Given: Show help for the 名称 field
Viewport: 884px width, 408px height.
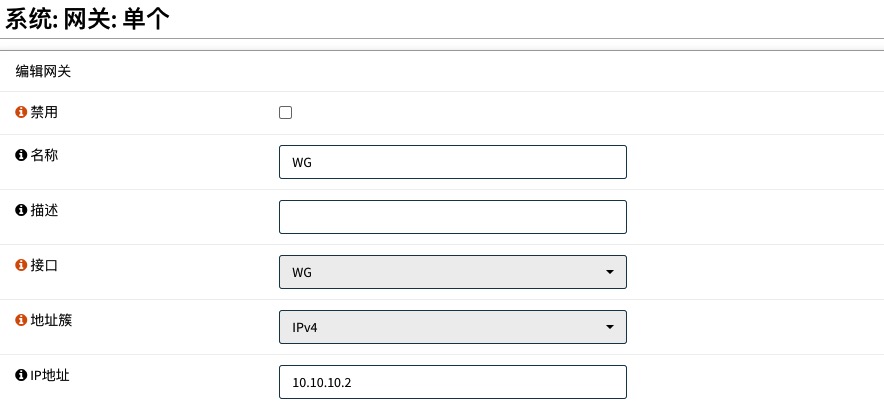Looking at the screenshot, I should [x=21, y=155].
